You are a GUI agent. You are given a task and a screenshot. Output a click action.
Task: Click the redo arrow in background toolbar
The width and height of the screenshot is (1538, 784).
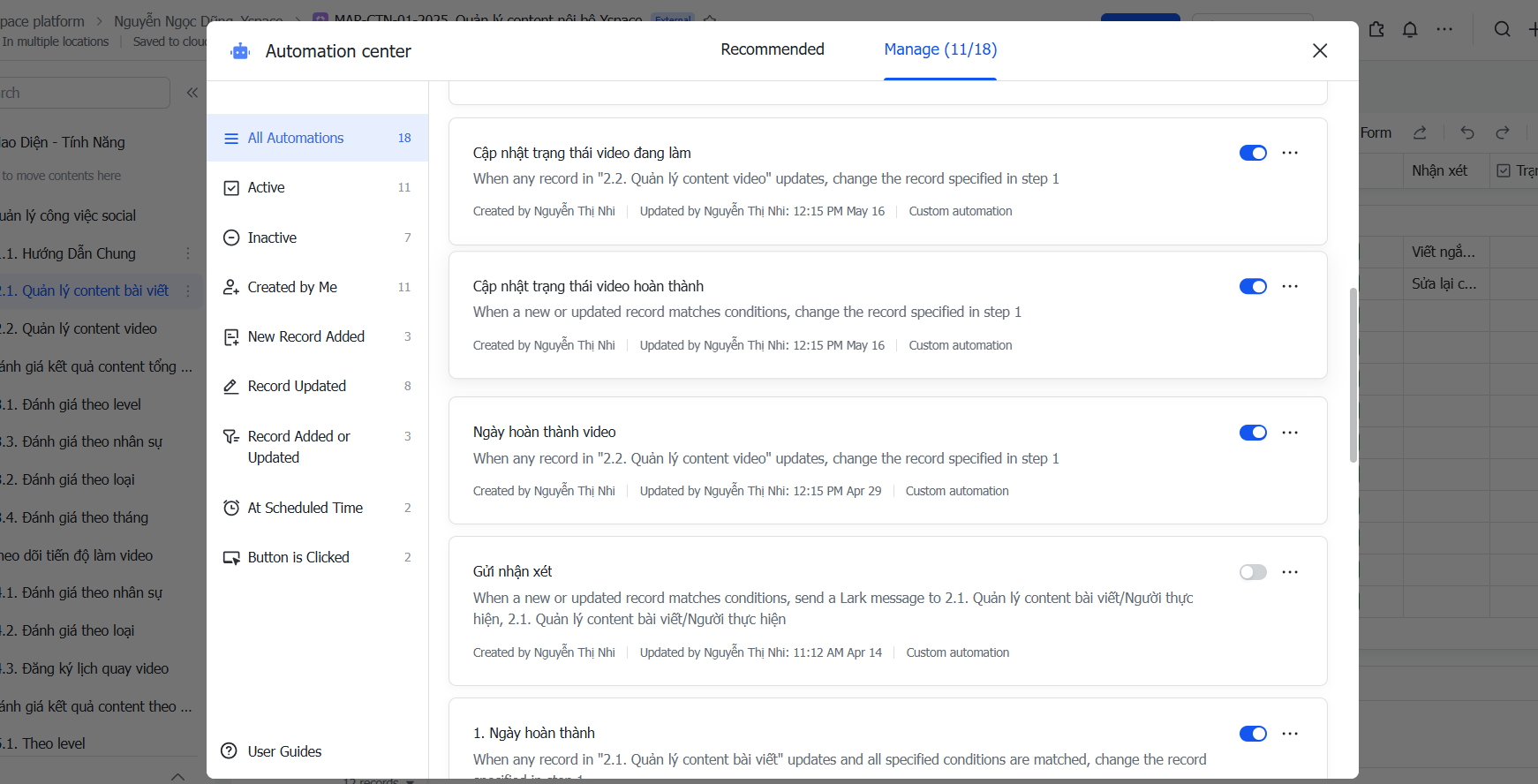(1503, 132)
